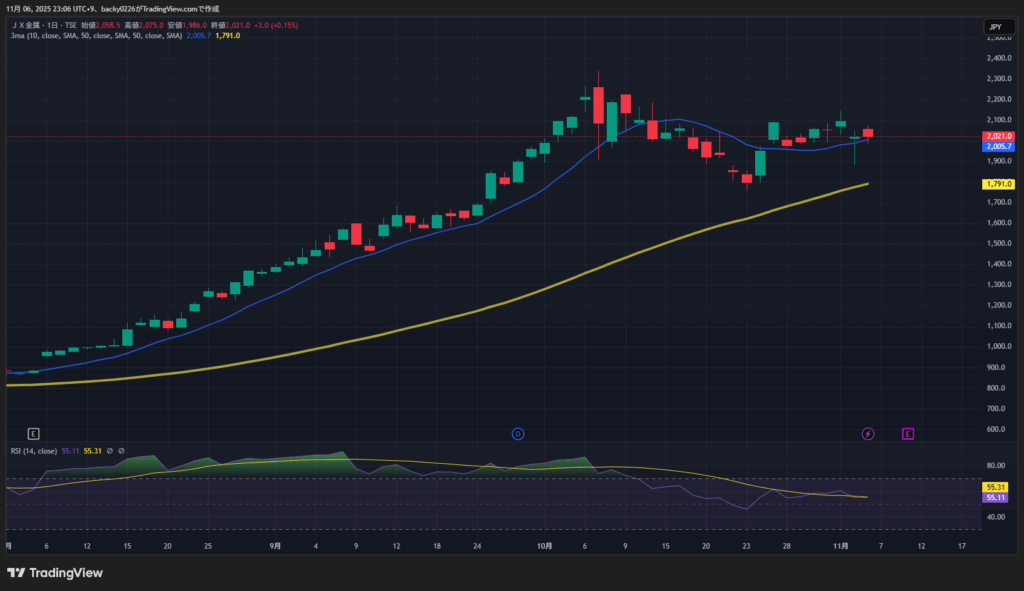The image size is (1024, 591).
Task: Click the 9月 date label on time axis
Action: point(275,546)
